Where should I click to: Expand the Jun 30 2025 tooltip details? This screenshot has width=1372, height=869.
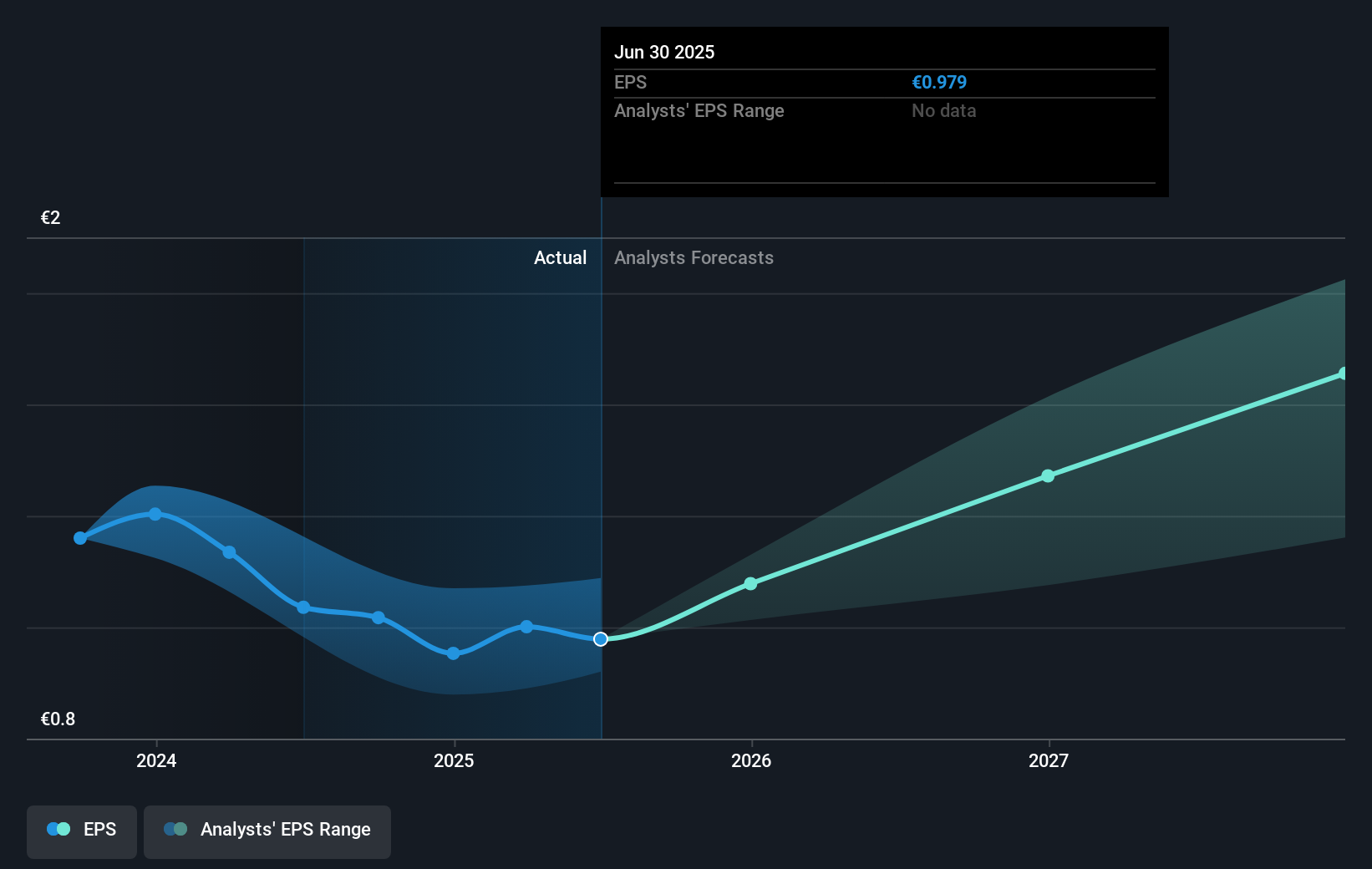point(883,113)
